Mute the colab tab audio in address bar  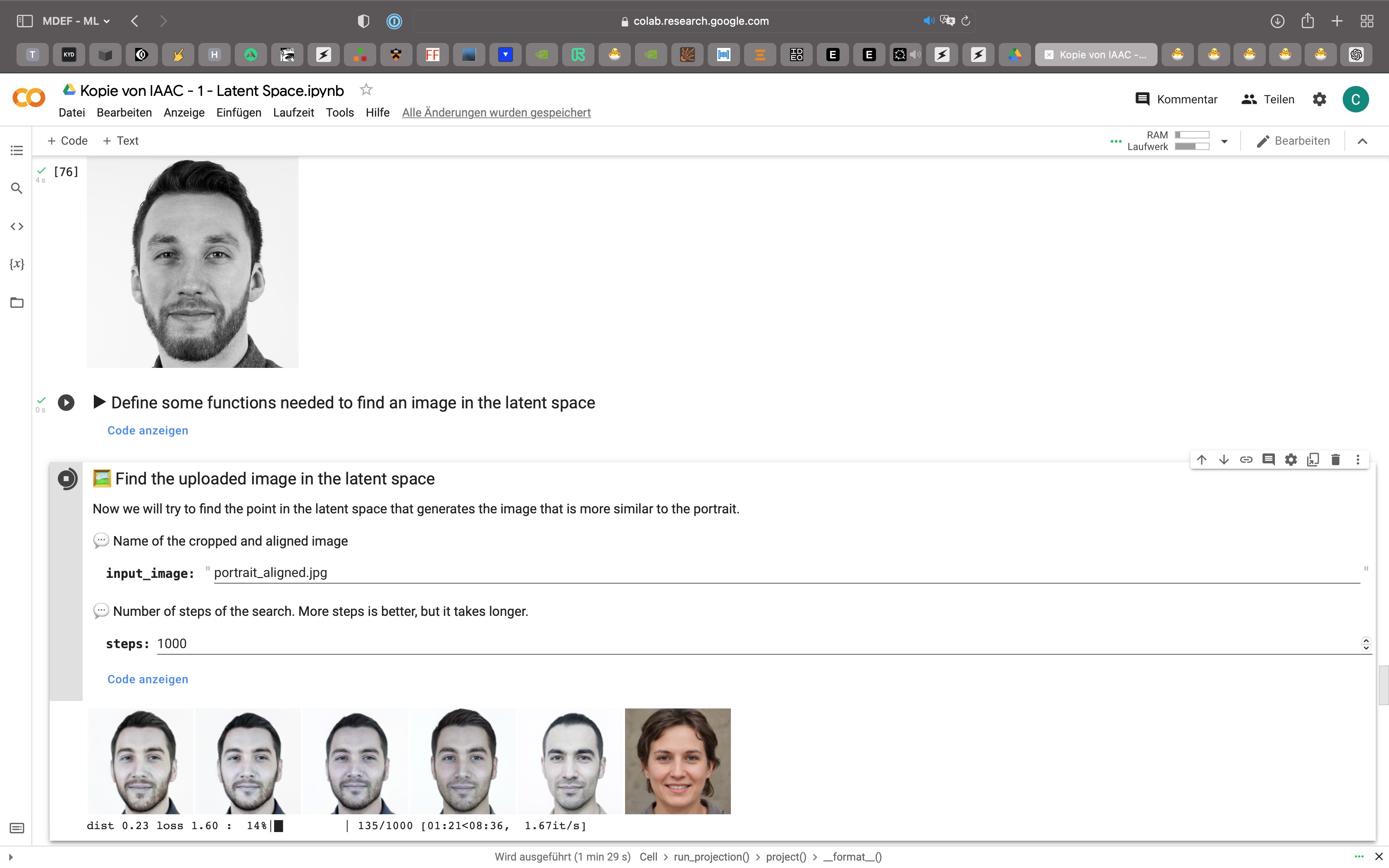pos(928,21)
